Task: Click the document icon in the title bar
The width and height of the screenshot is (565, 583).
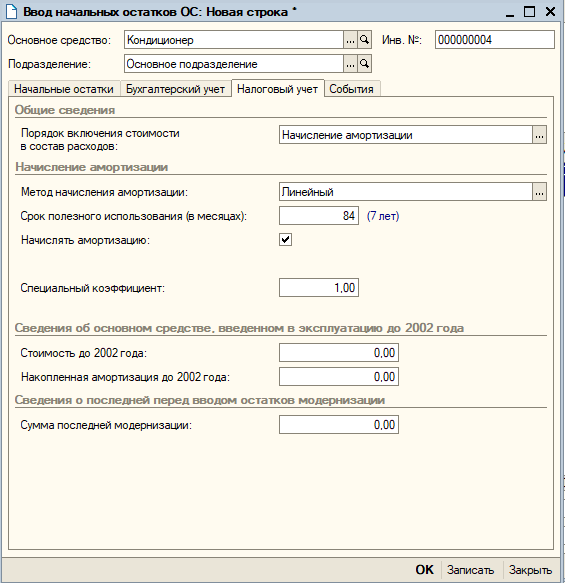Action: [x=12, y=11]
